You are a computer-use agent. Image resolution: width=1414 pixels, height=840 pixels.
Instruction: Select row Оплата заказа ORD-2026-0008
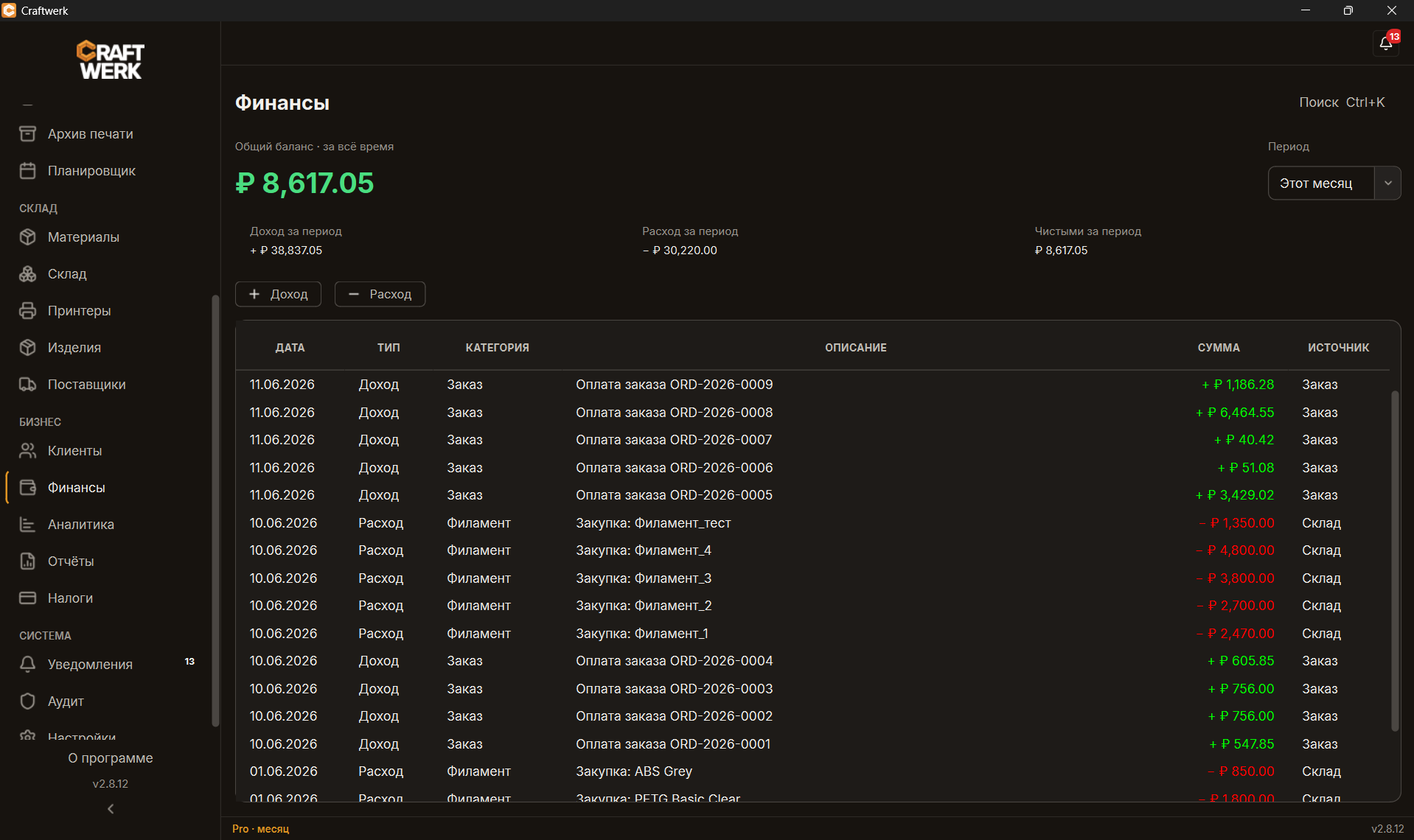coord(812,413)
